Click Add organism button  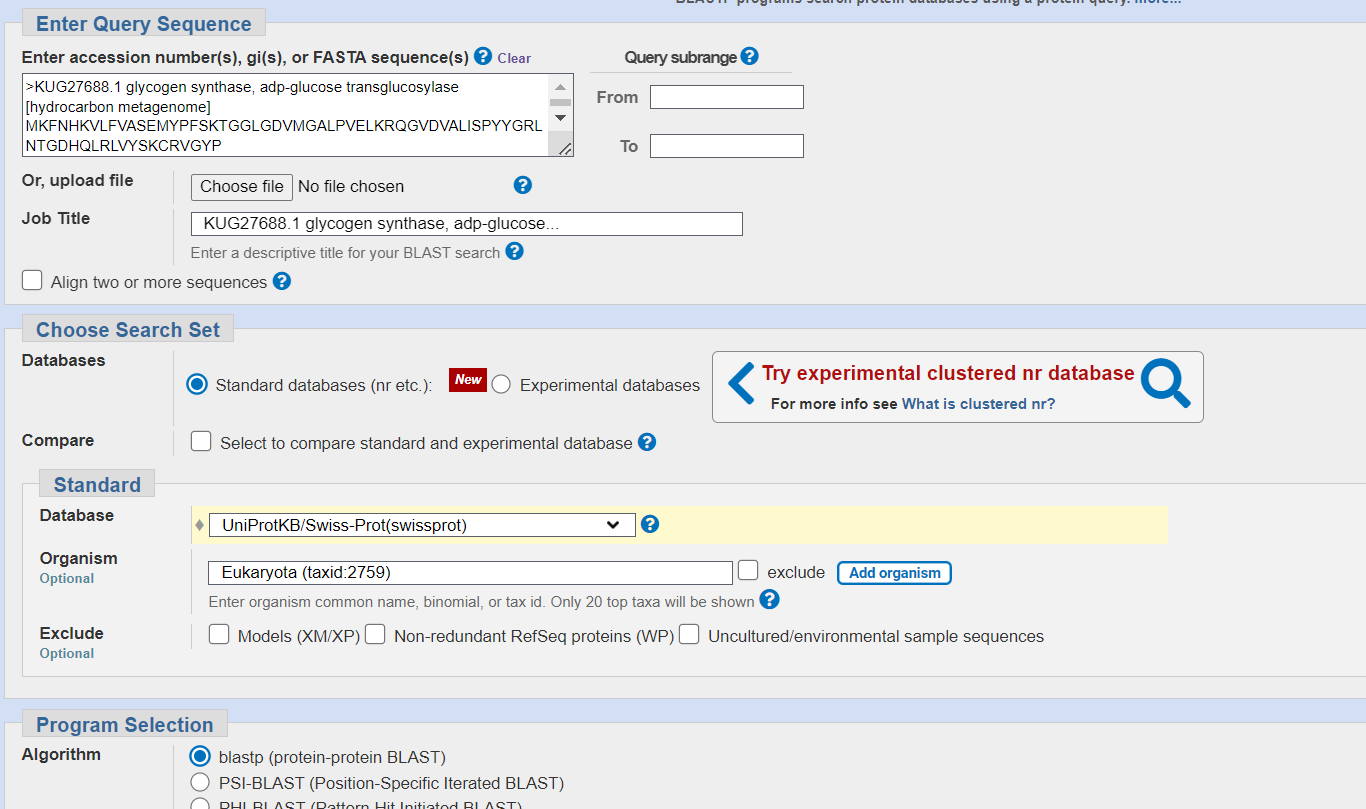tap(894, 573)
